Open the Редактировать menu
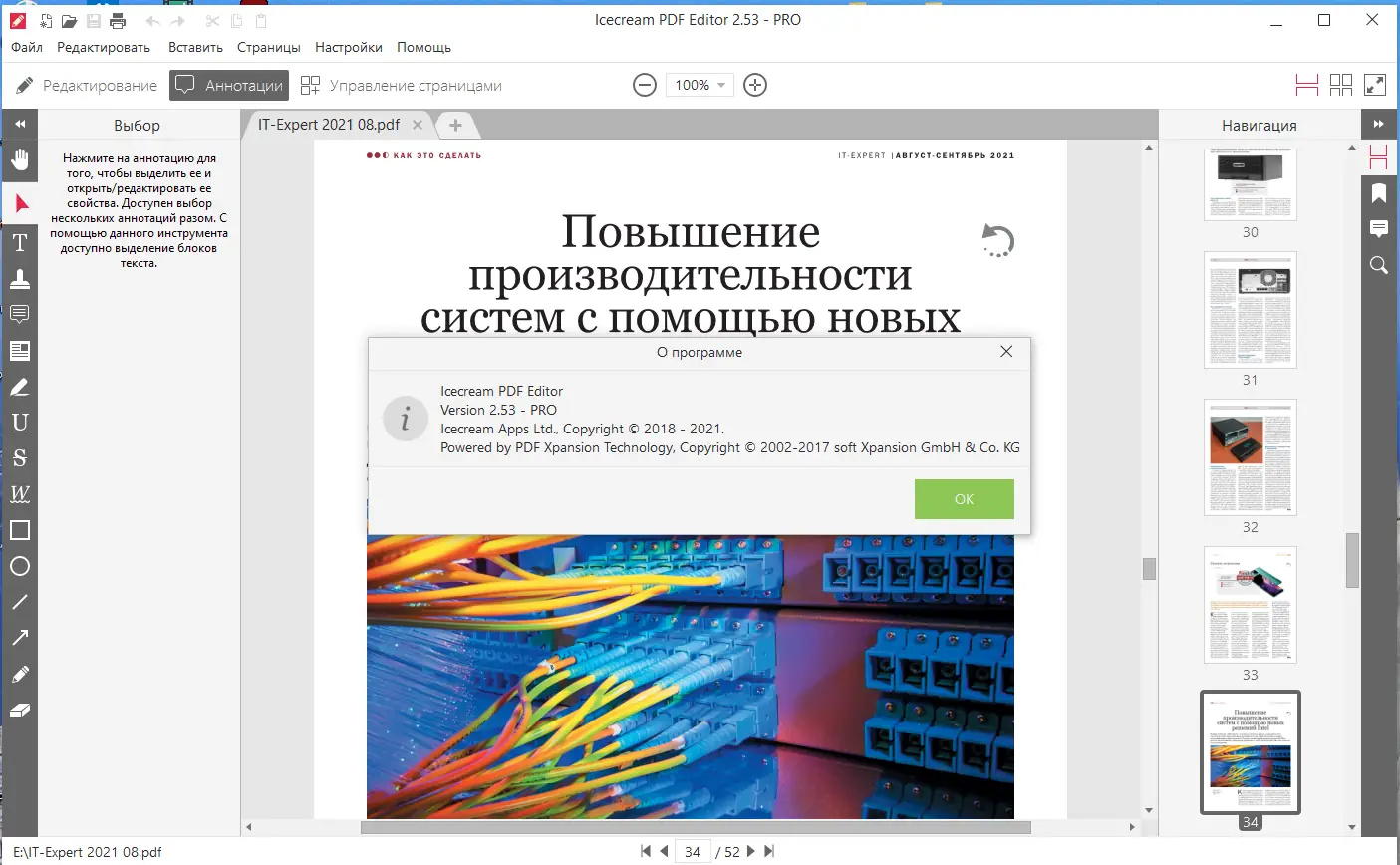 (104, 47)
